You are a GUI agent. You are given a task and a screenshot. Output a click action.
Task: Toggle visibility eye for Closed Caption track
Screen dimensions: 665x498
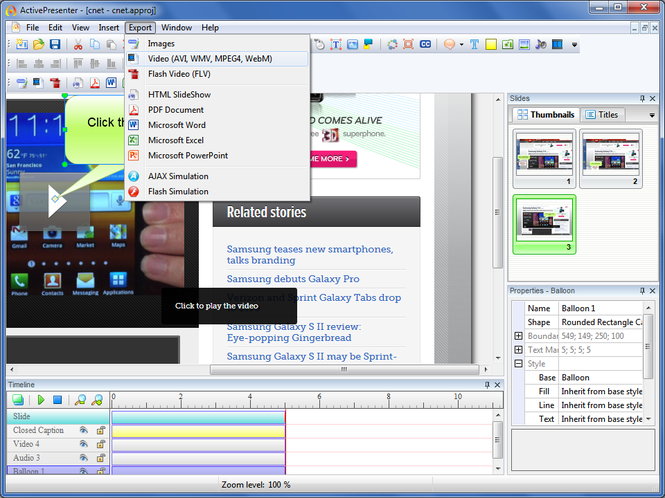(x=84, y=430)
